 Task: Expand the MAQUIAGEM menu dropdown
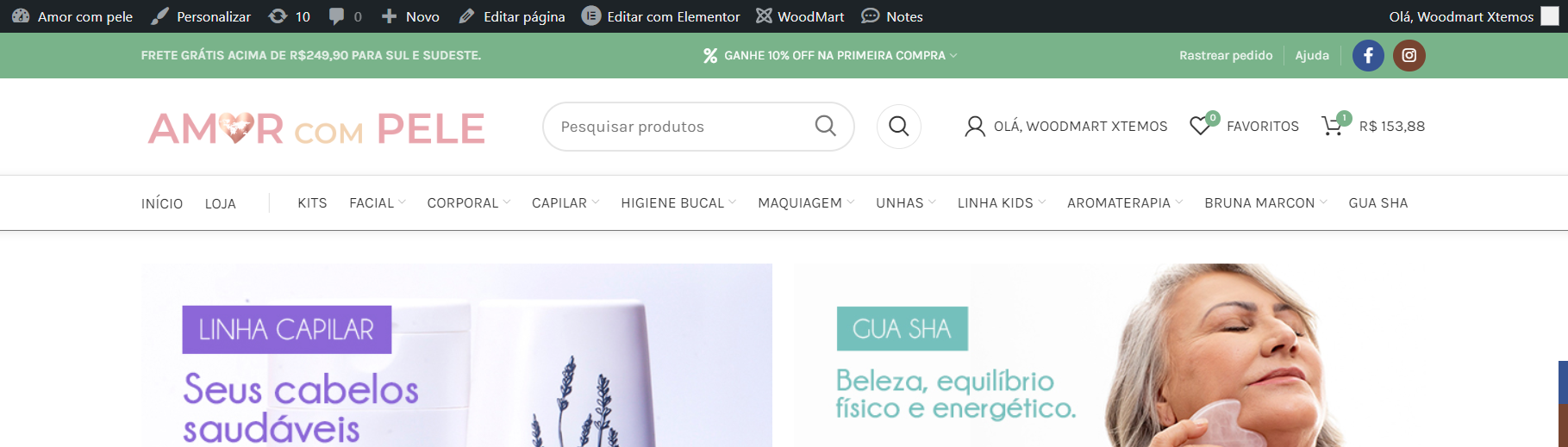[x=806, y=203]
